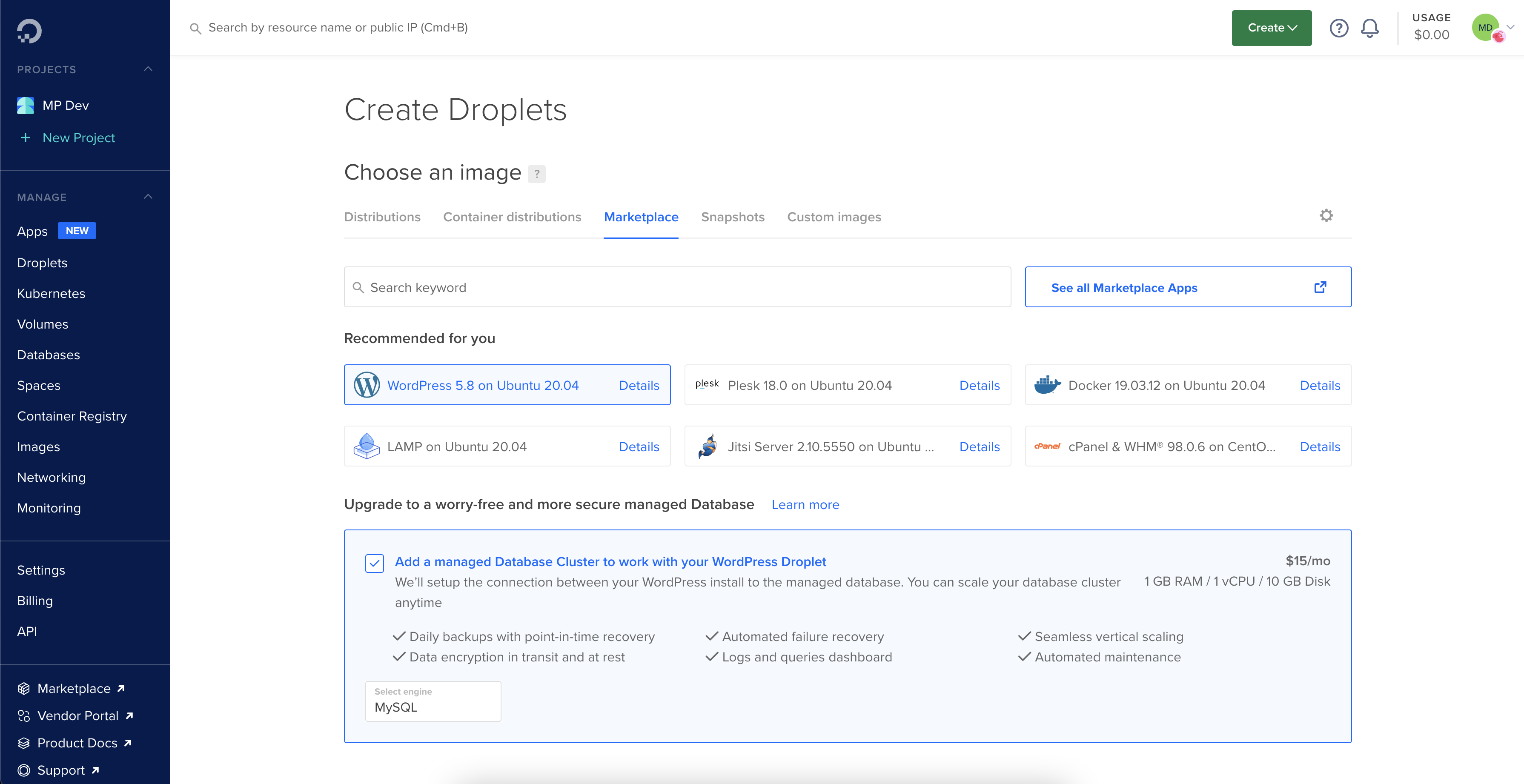The width and height of the screenshot is (1524, 784).
Task: Click the Docker whale icon
Action: click(x=1047, y=385)
